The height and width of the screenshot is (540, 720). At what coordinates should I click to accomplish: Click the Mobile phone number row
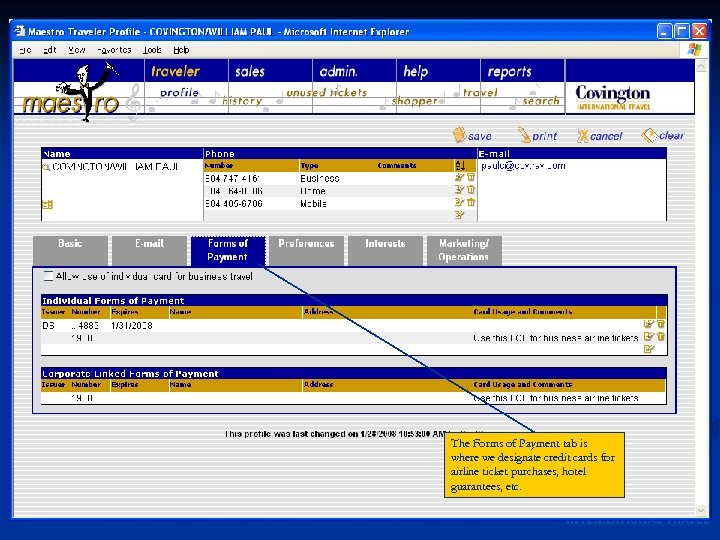pos(340,203)
